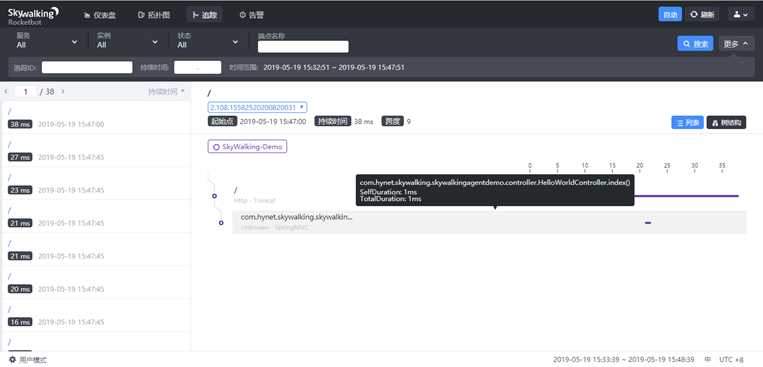Viewport: 763px width, 367px height.
Task: Open the trace ID 2.108.15582520200820031 dropdown
Action: pyautogui.click(x=257, y=107)
